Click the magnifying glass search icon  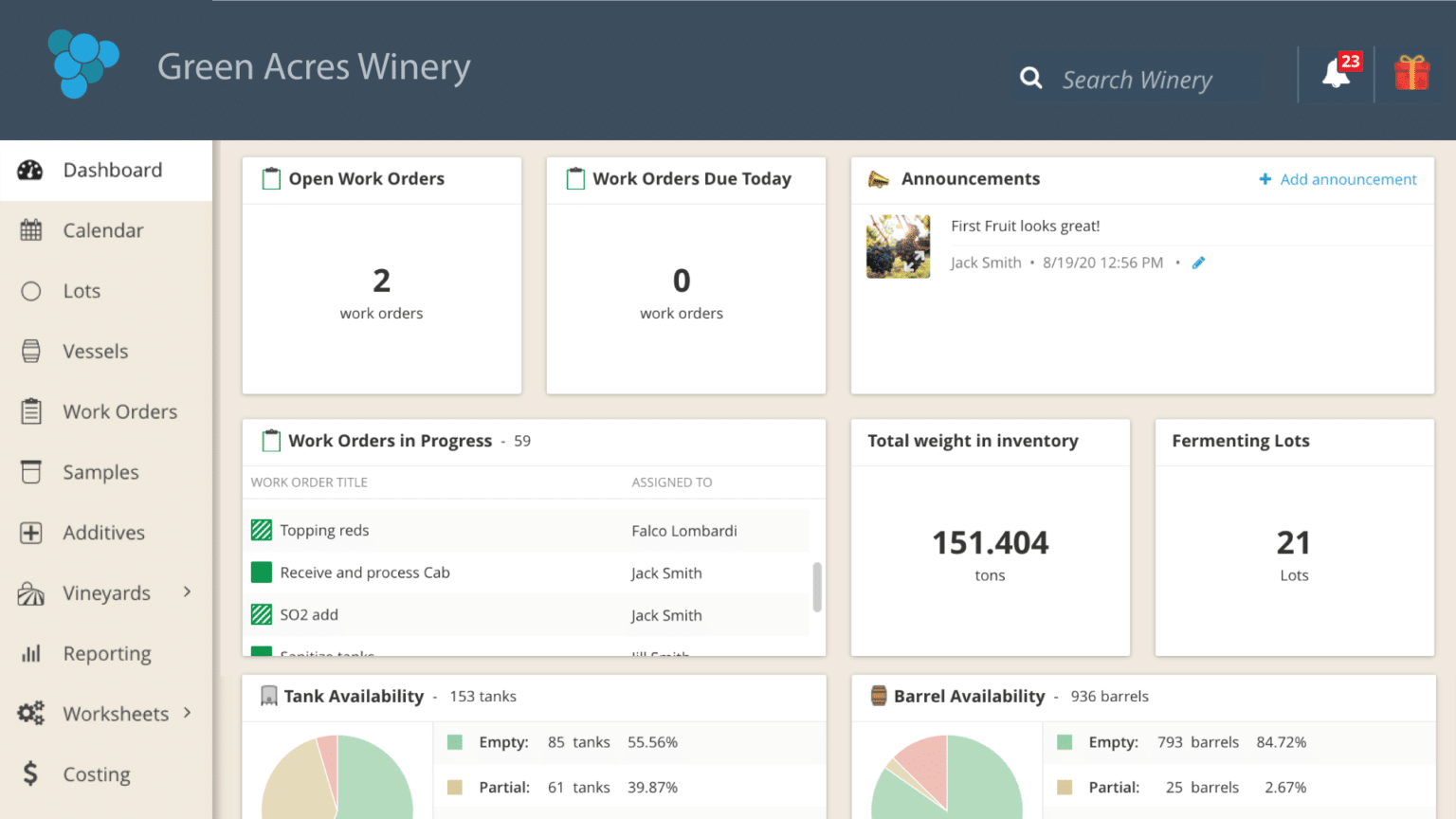(1030, 78)
